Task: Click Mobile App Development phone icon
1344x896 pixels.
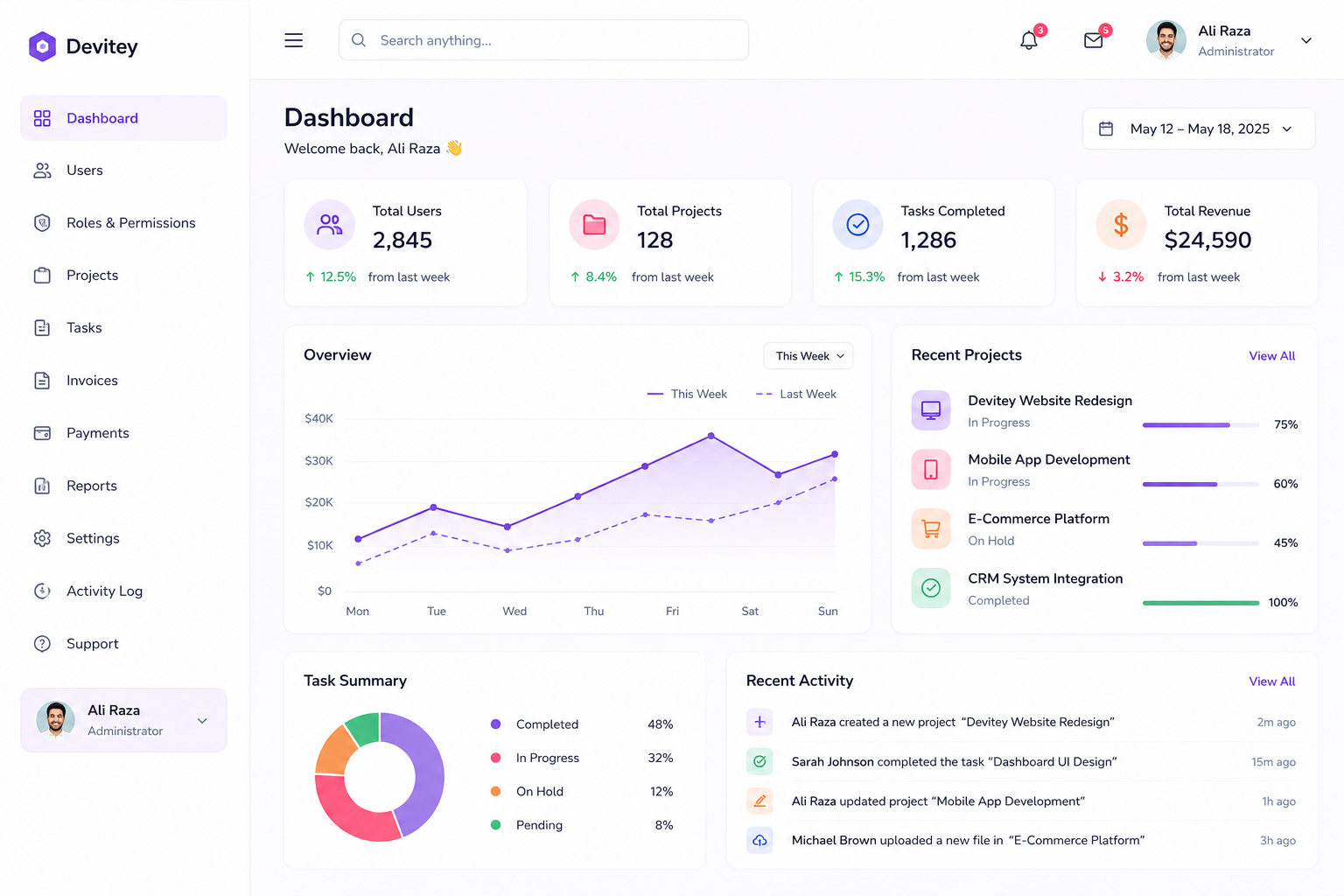Action: click(931, 470)
